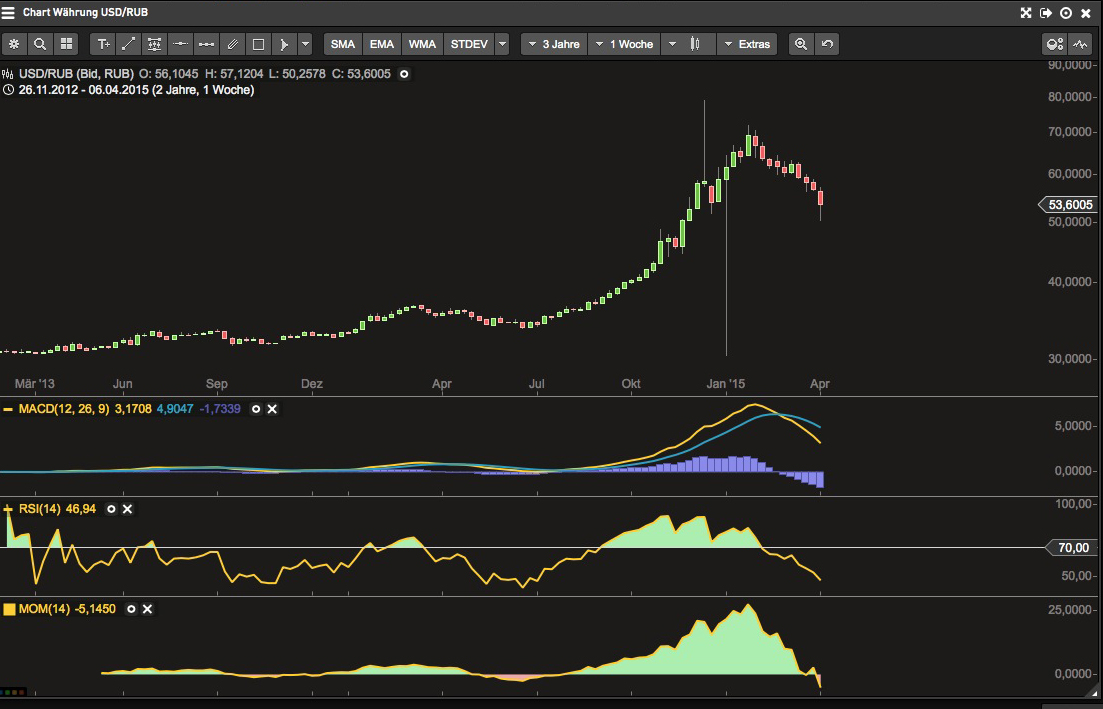This screenshot has width=1103, height=709.
Task: Undo zoom with the reset arrow
Action: [827, 44]
